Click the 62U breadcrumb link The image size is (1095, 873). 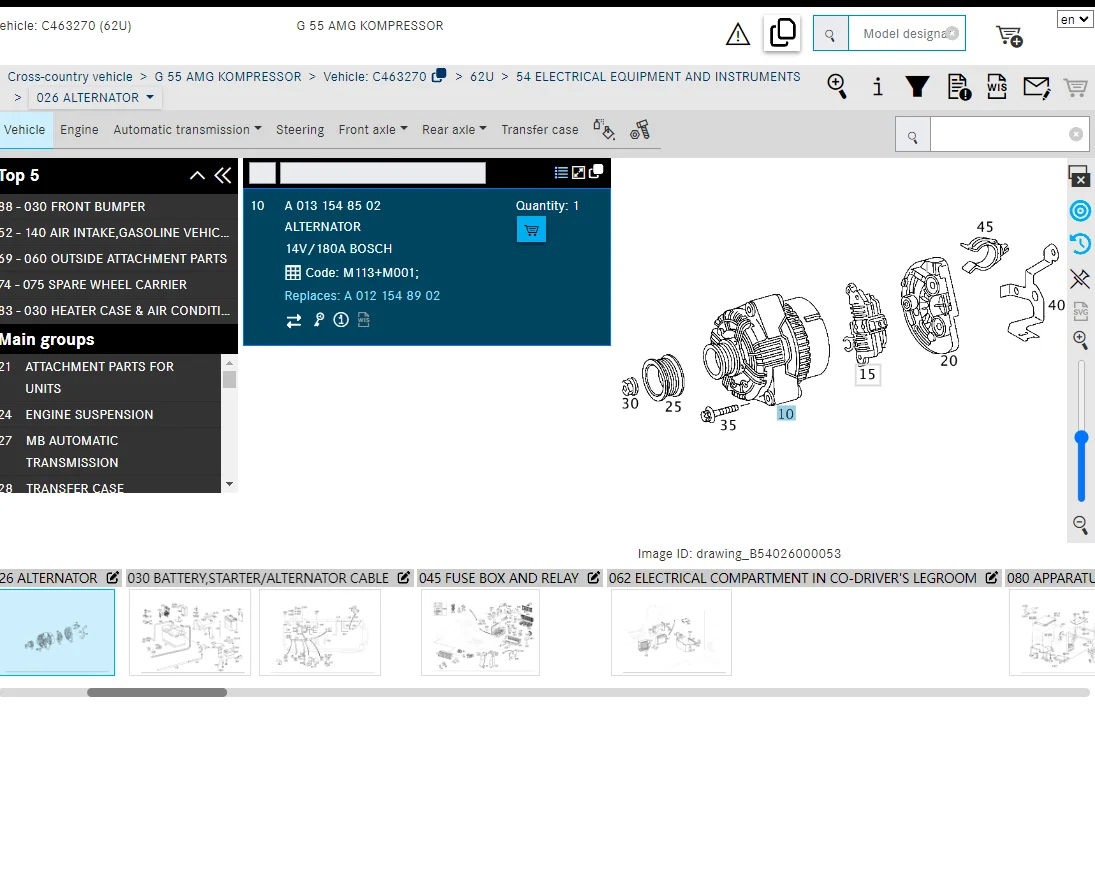[x=482, y=77]
